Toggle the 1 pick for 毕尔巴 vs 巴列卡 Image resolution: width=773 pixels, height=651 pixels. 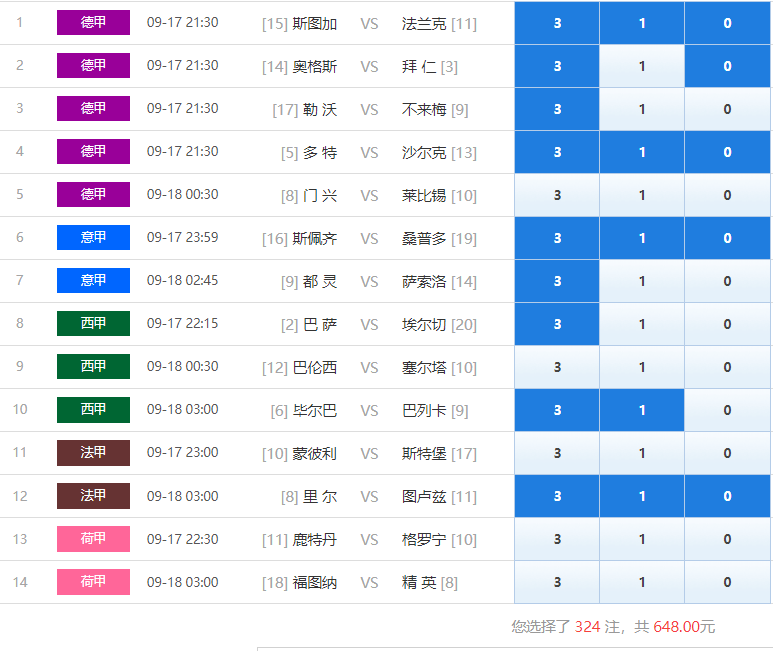(x=642, y=410)
